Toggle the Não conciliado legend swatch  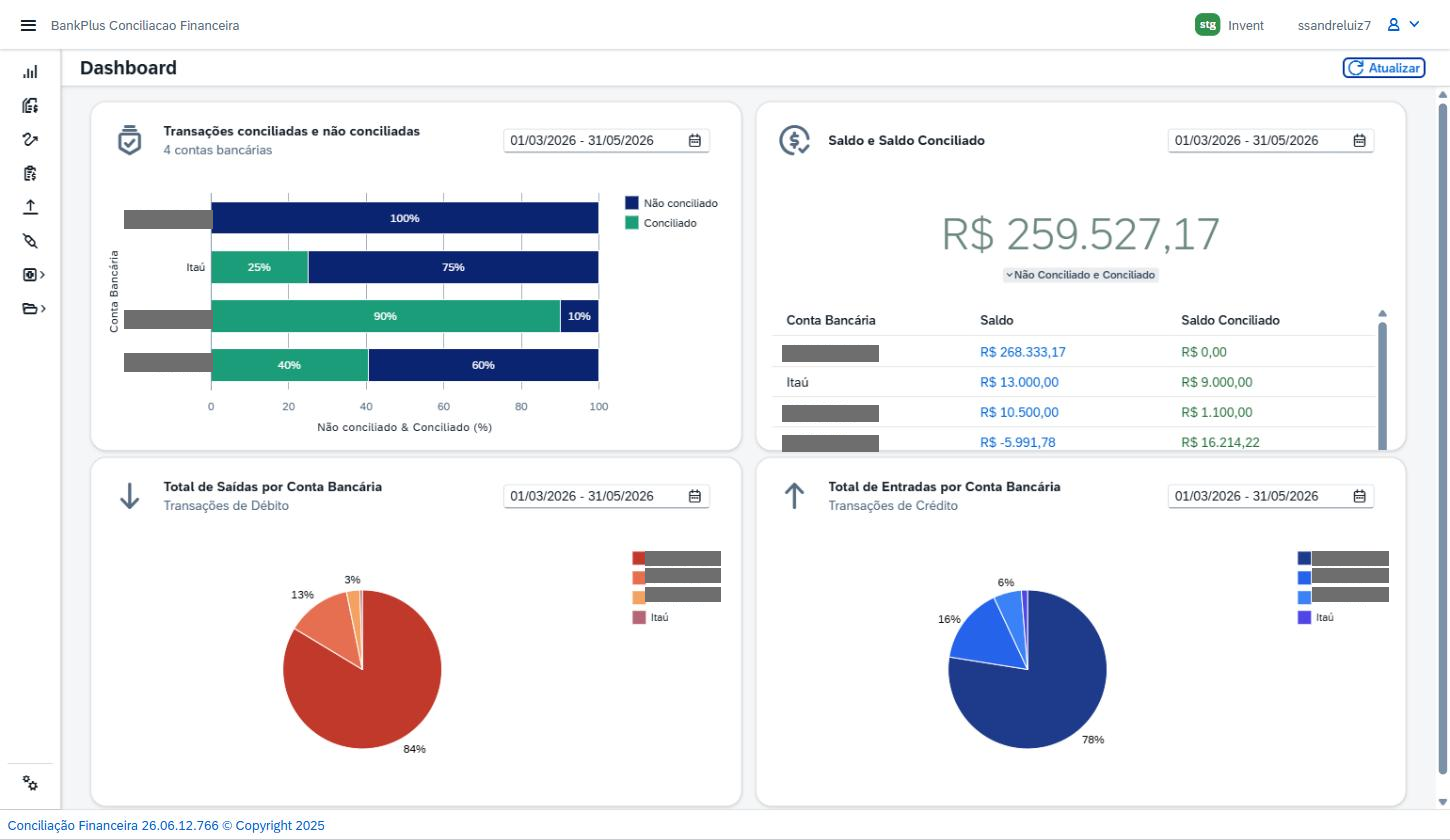(632, 203)
